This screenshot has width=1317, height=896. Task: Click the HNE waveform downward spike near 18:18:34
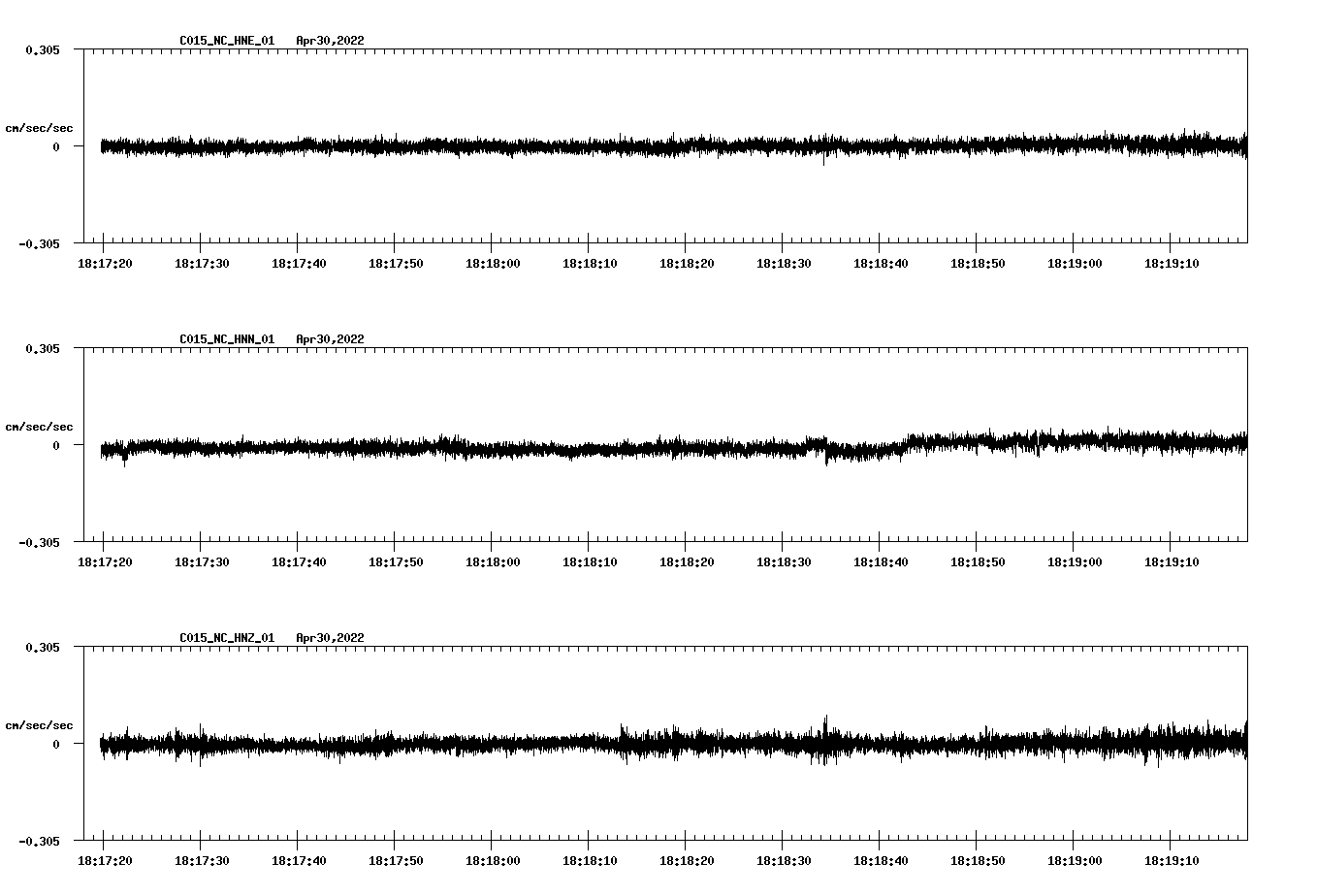[824, 155]
